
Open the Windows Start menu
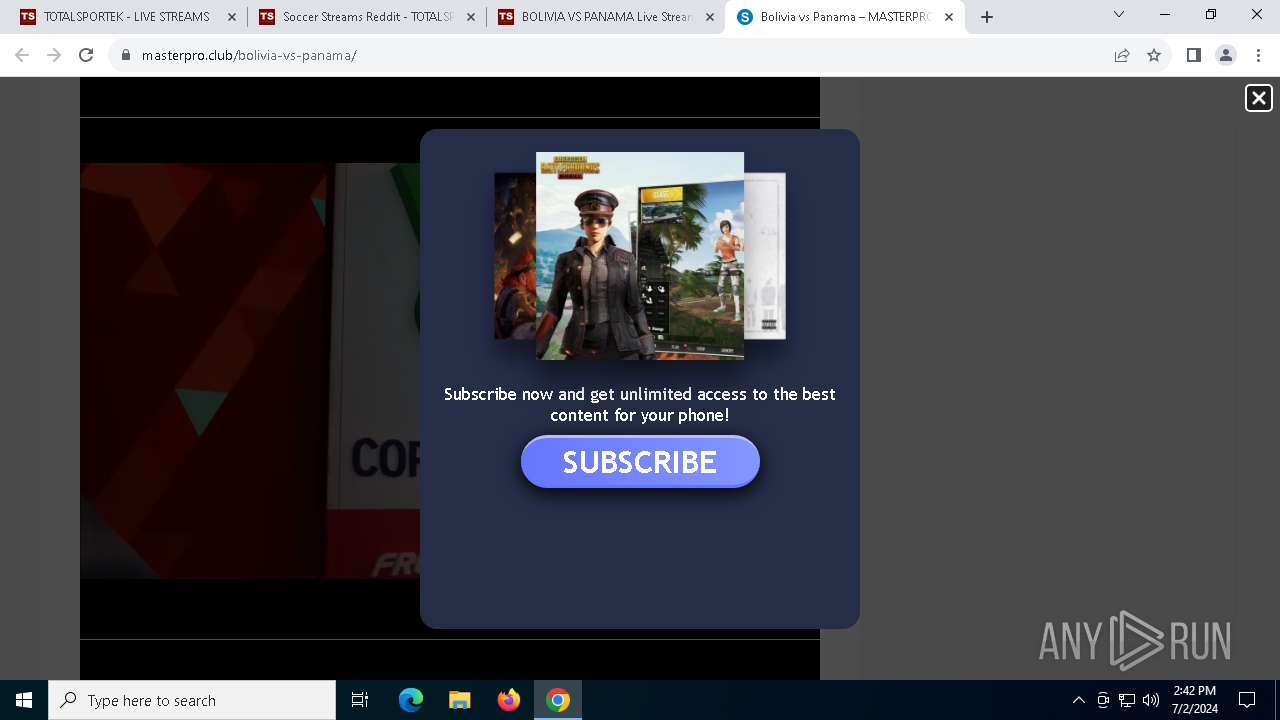click(x=24, y=700)
